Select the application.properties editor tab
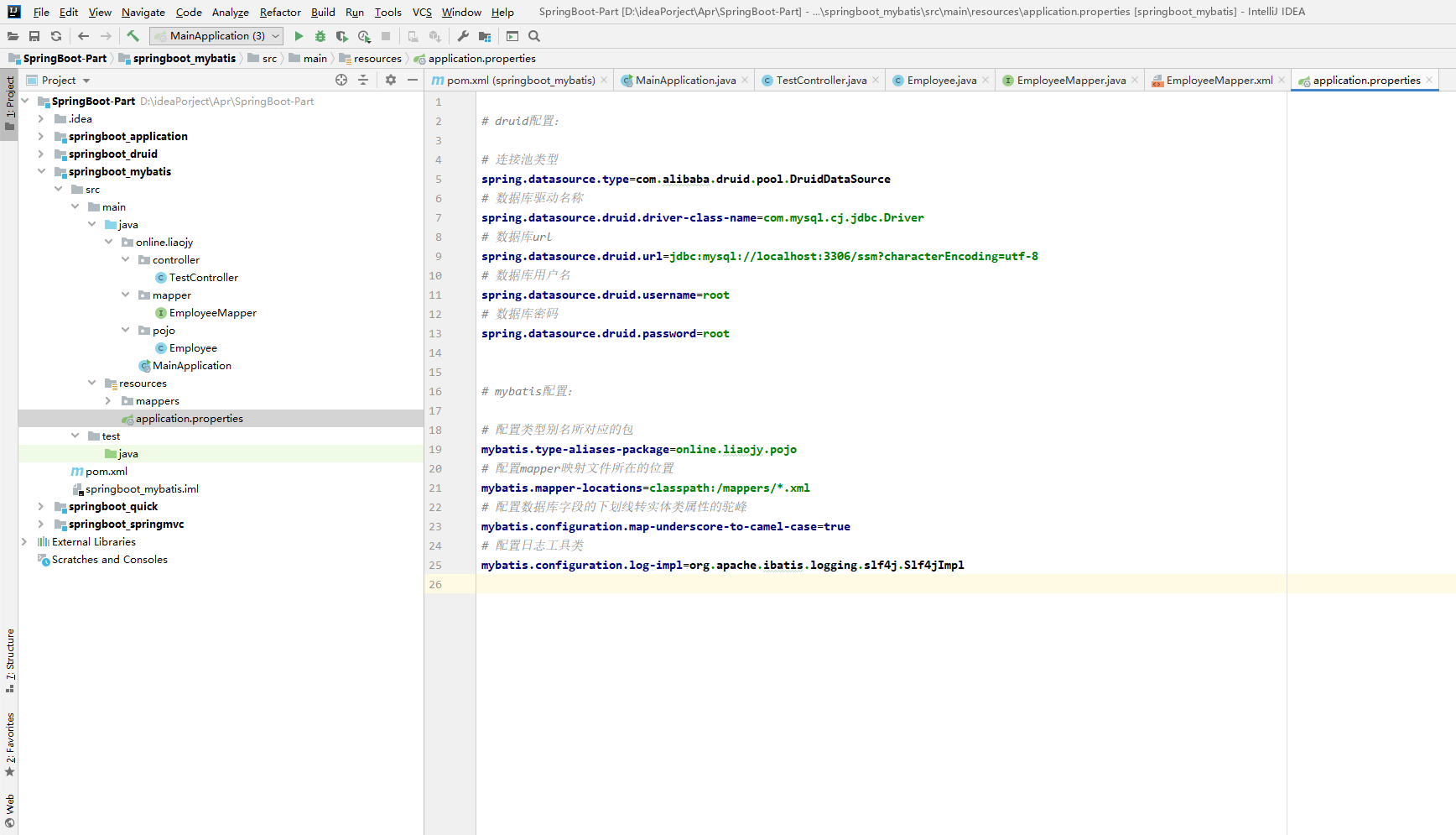This screenshot has height=835, width=1456. [x=1365, y=80]
